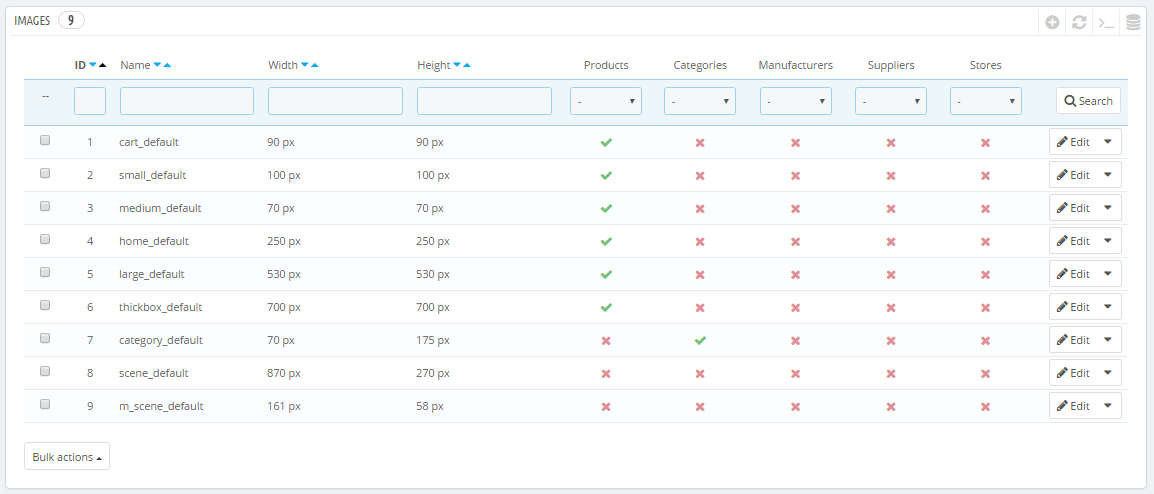Open the Products filter dropdown
Screen dimensions: 1154x494
coord(606,101)
